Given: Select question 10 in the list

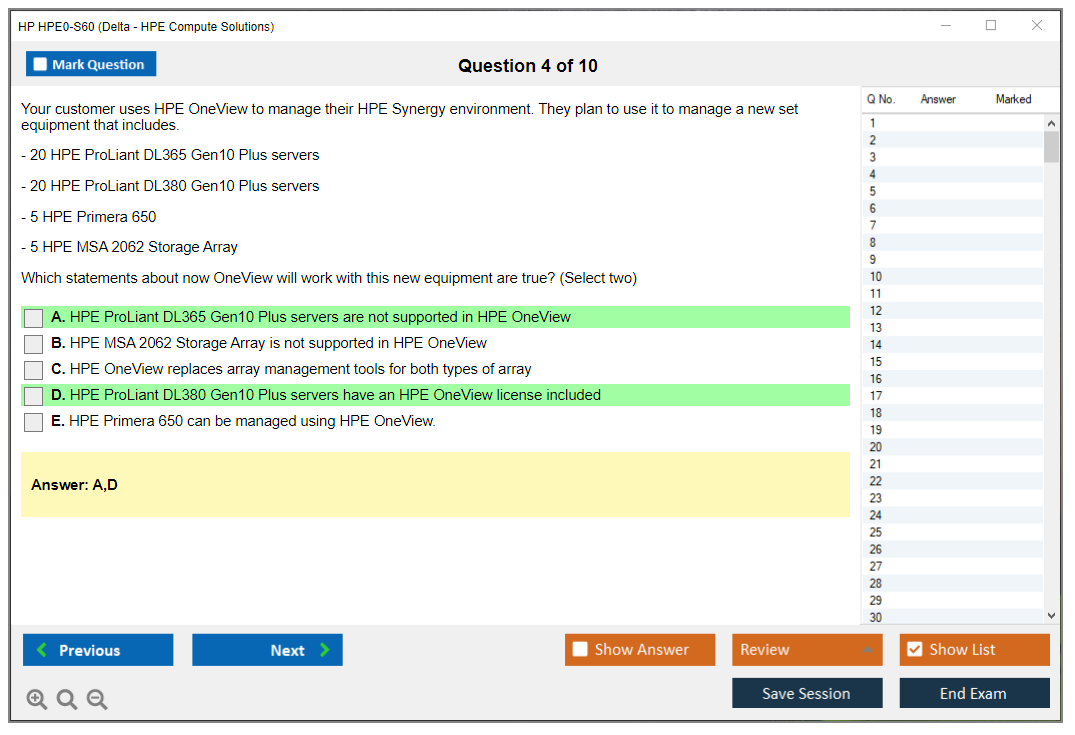Looking at the screenshot, I should (876, 277).
